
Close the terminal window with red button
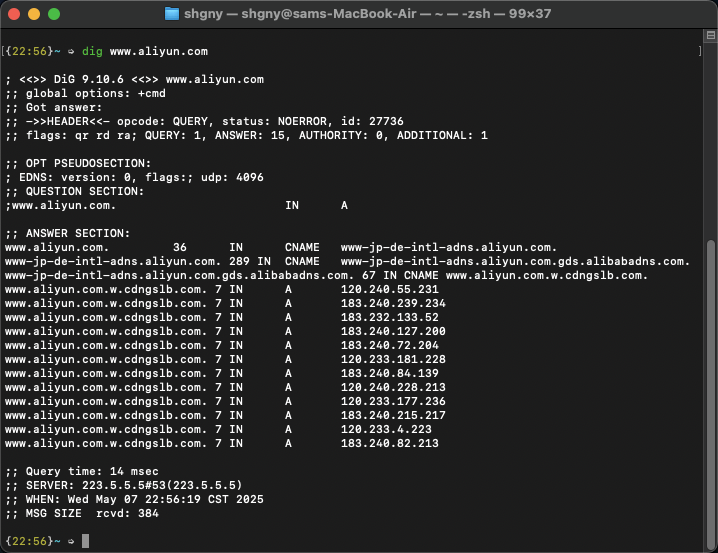click(x=14, y=14)
